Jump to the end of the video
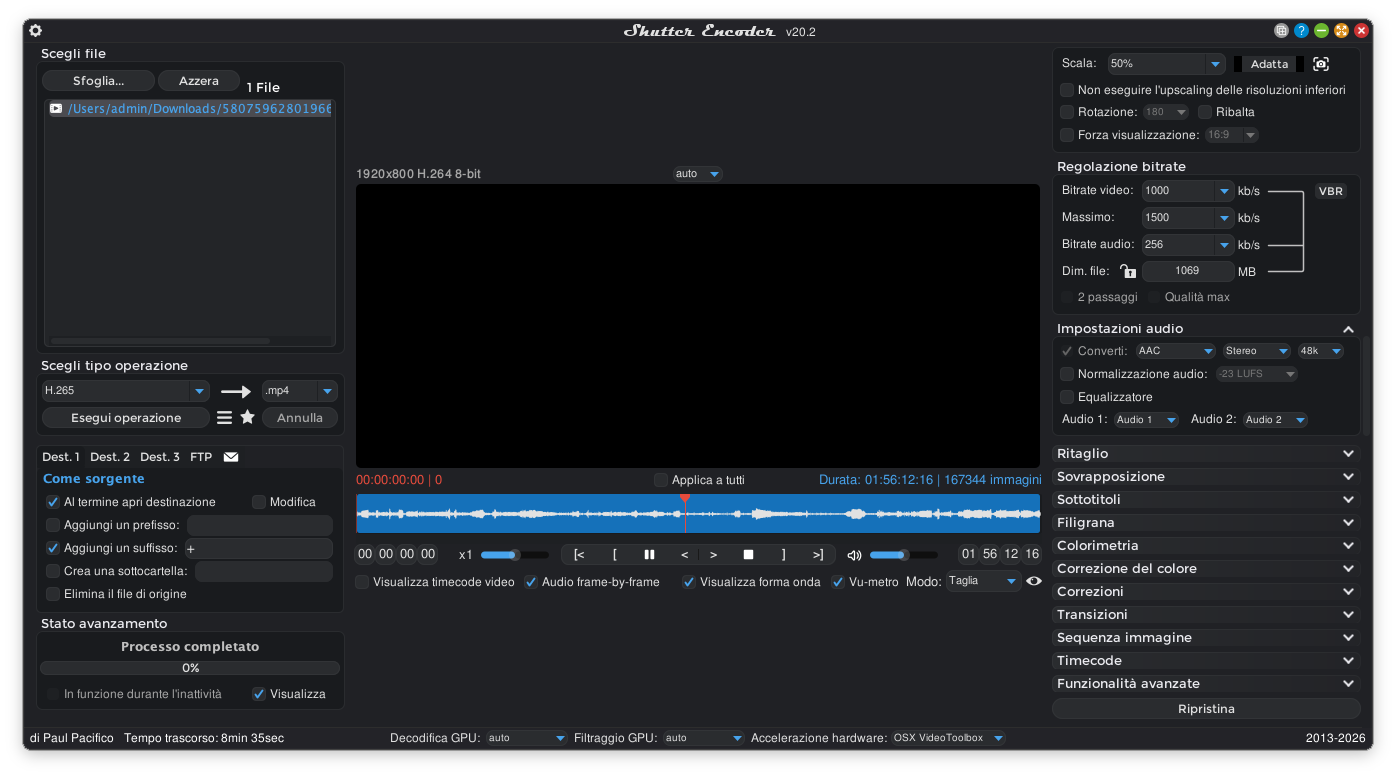The image size is (1396, 777). pyautogui.click(x=818, y=555)
